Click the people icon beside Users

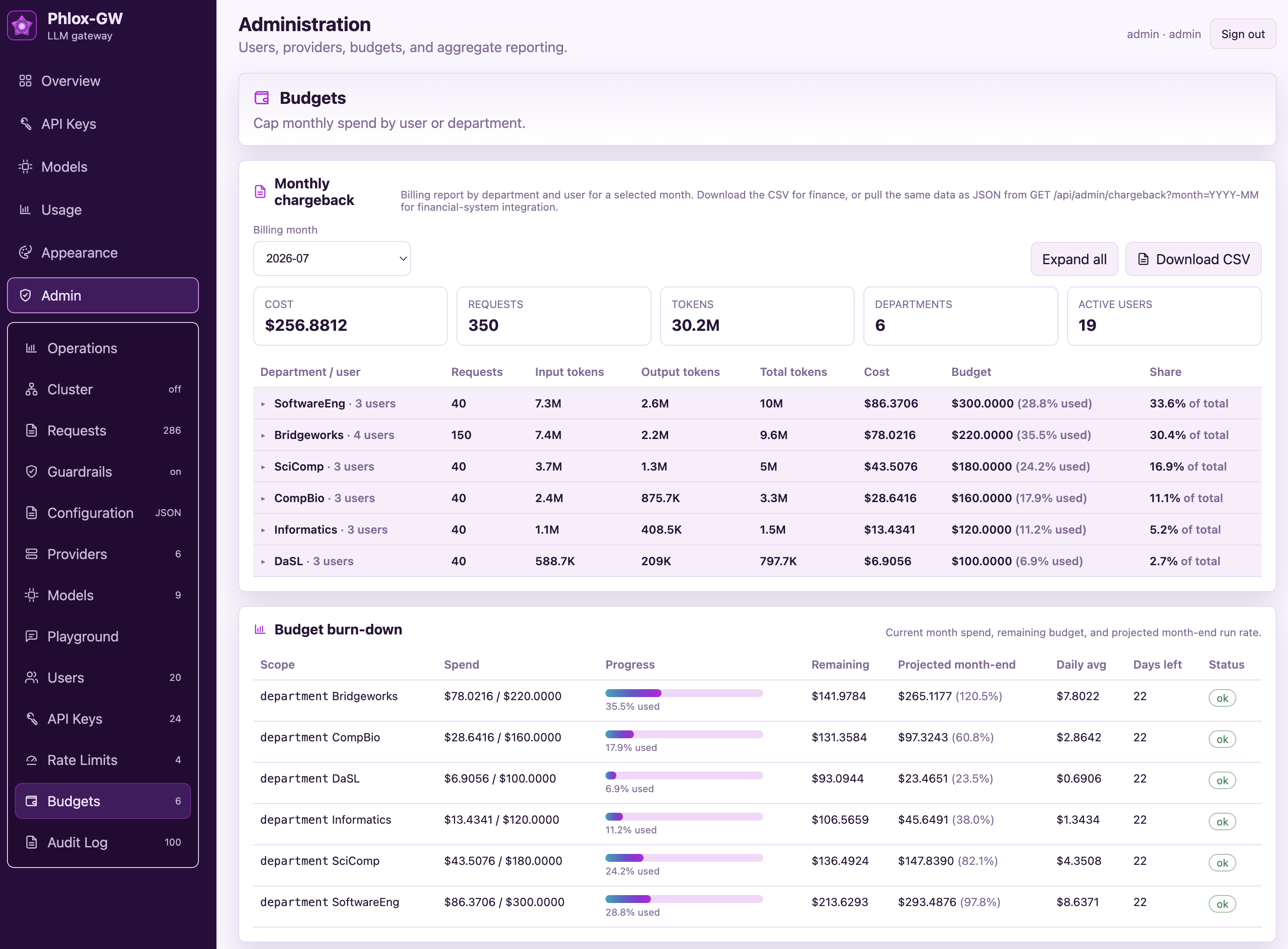pyautogui.click(x=32, y=678)
